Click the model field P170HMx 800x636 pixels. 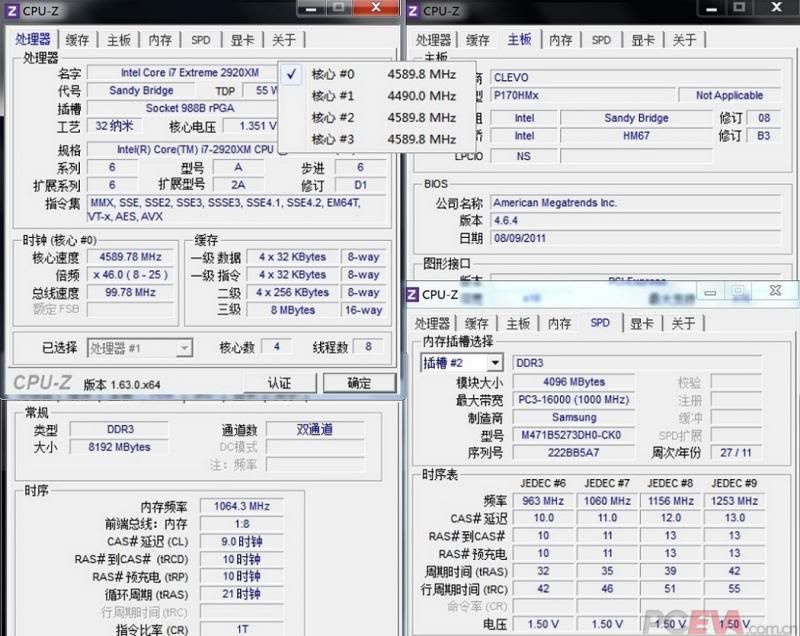click(583, 95)
